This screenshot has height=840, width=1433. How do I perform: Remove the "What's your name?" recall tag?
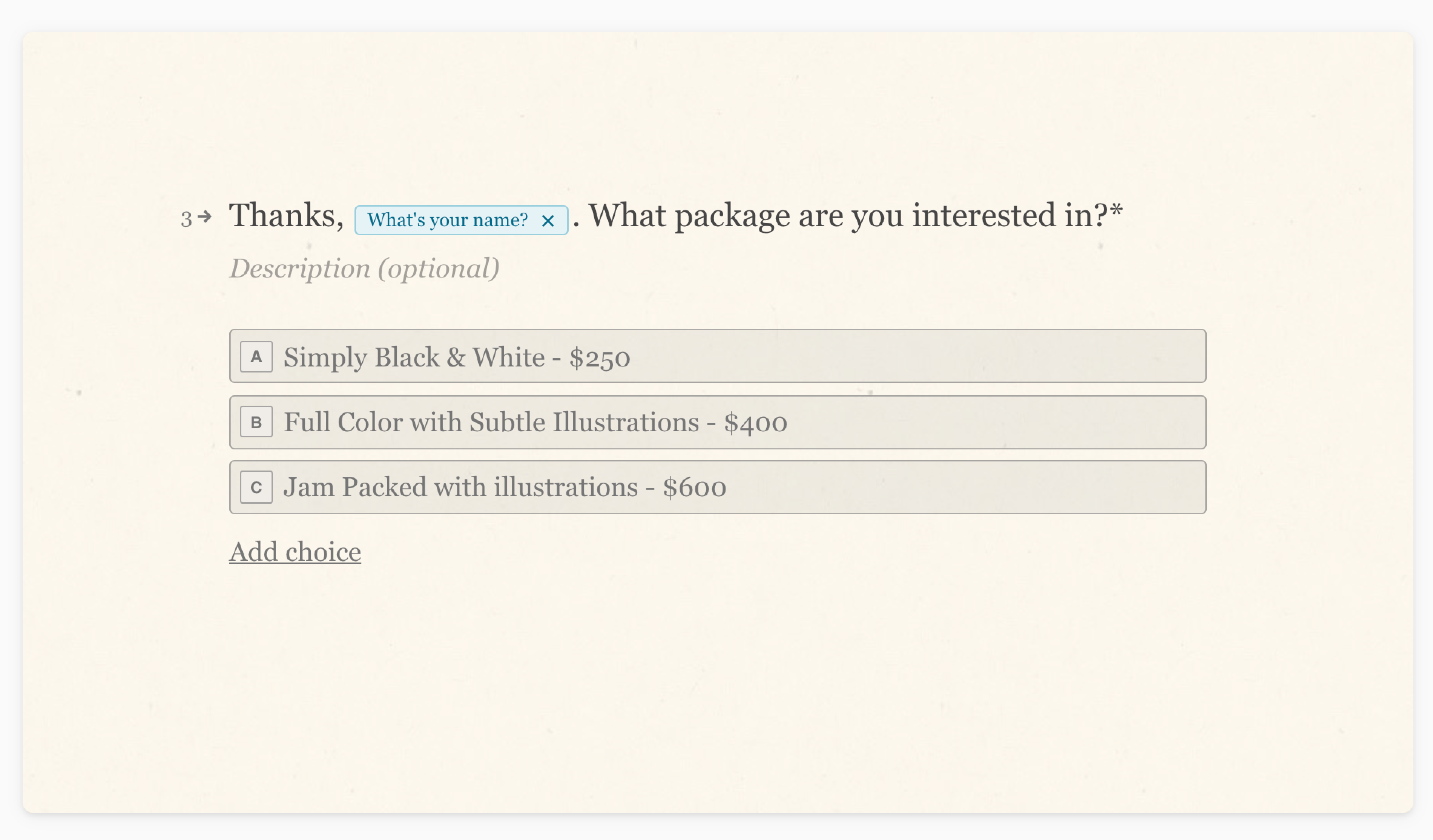(548, 221)
